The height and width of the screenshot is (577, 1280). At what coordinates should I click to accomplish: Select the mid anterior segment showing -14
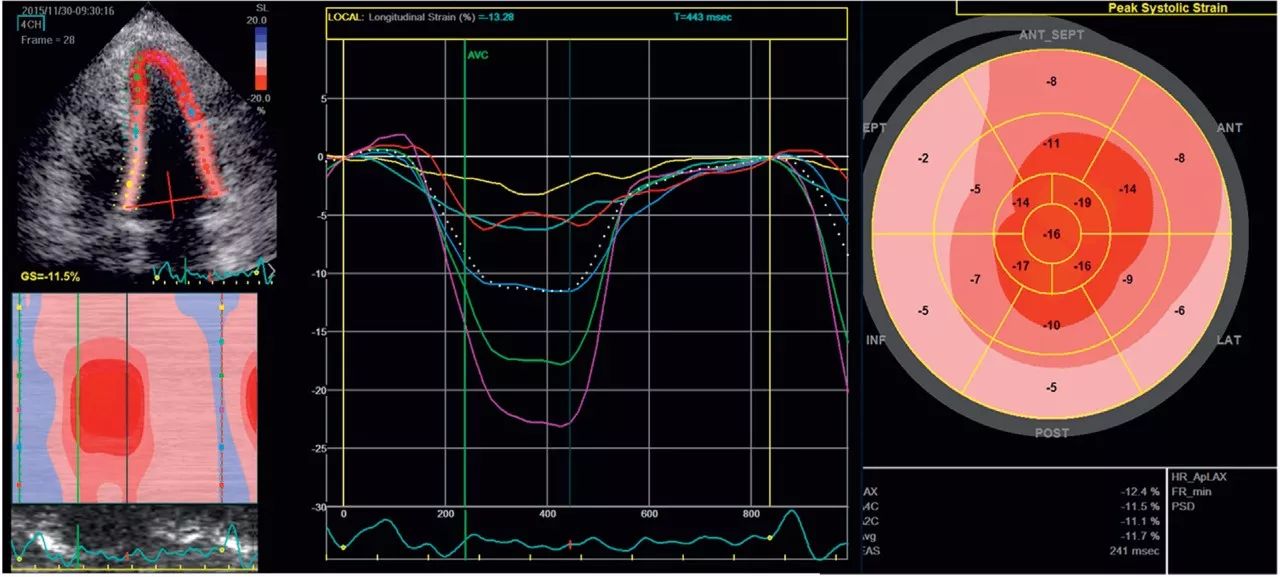(1127, 189)
